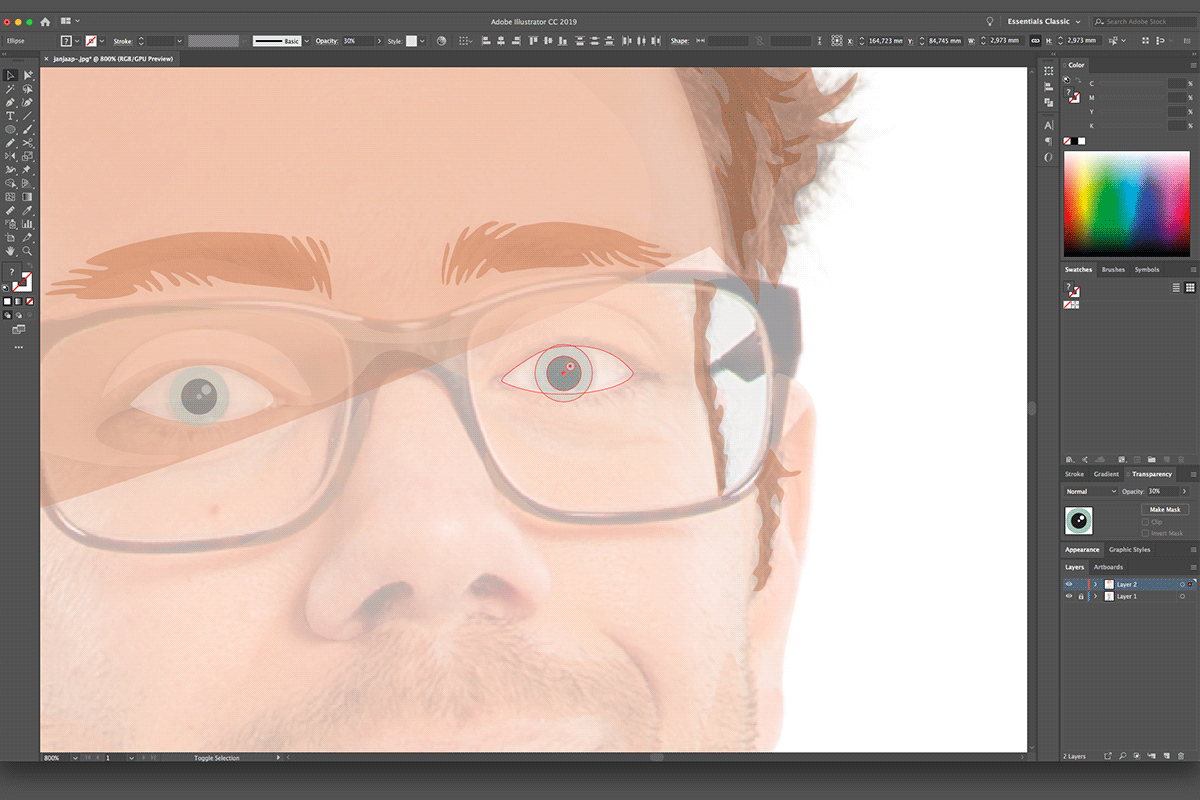Switch to the Symbols tab
The image size is (1200, 800).
click(x=1147, y=269)
